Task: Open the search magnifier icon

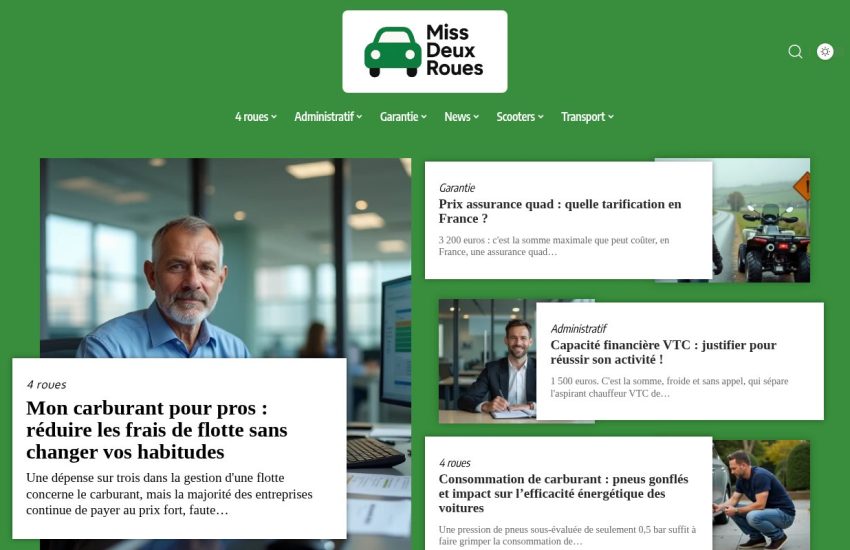Action: tap(795, 51)
